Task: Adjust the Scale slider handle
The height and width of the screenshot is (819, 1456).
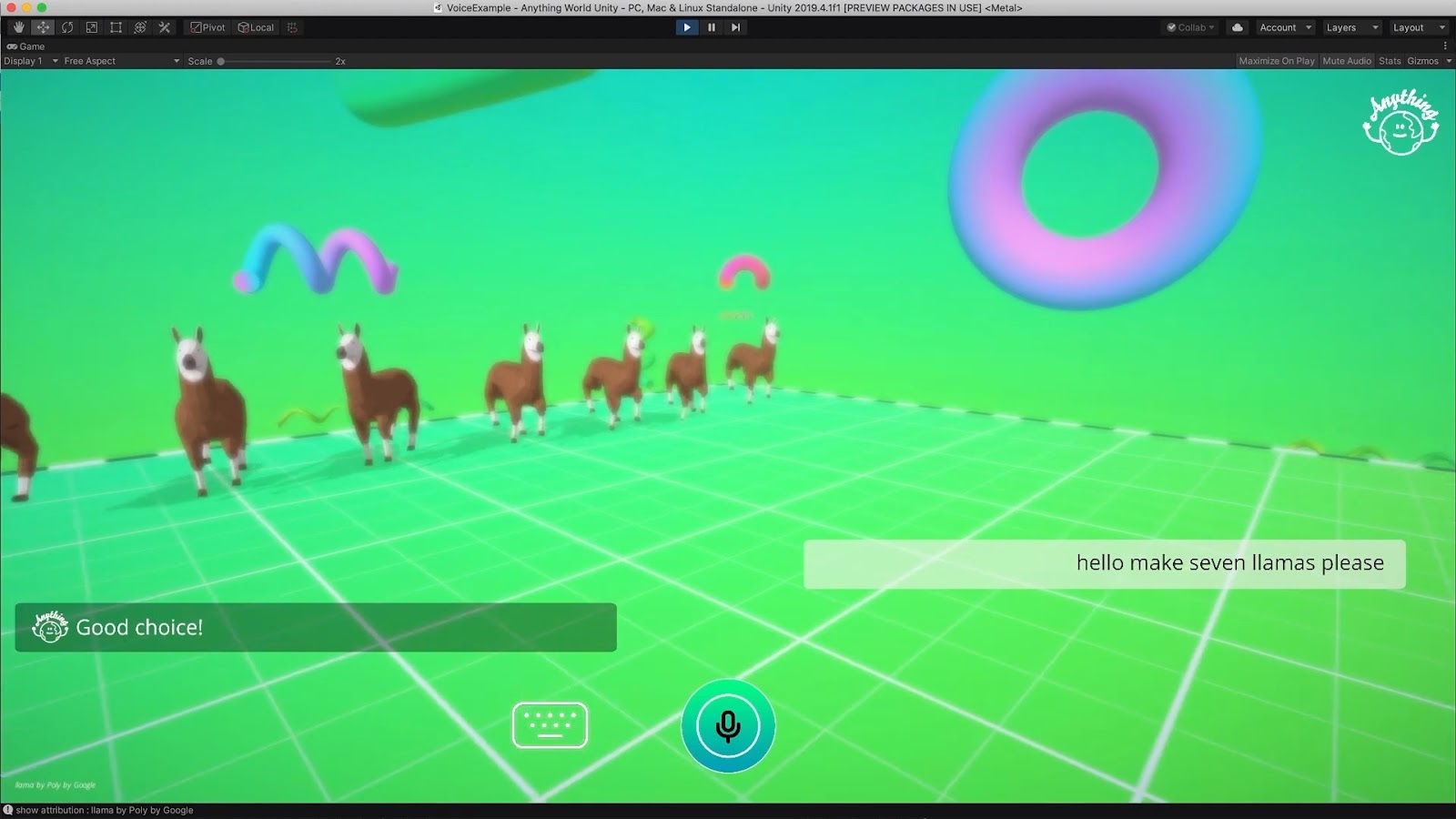Action: point(220,61)
